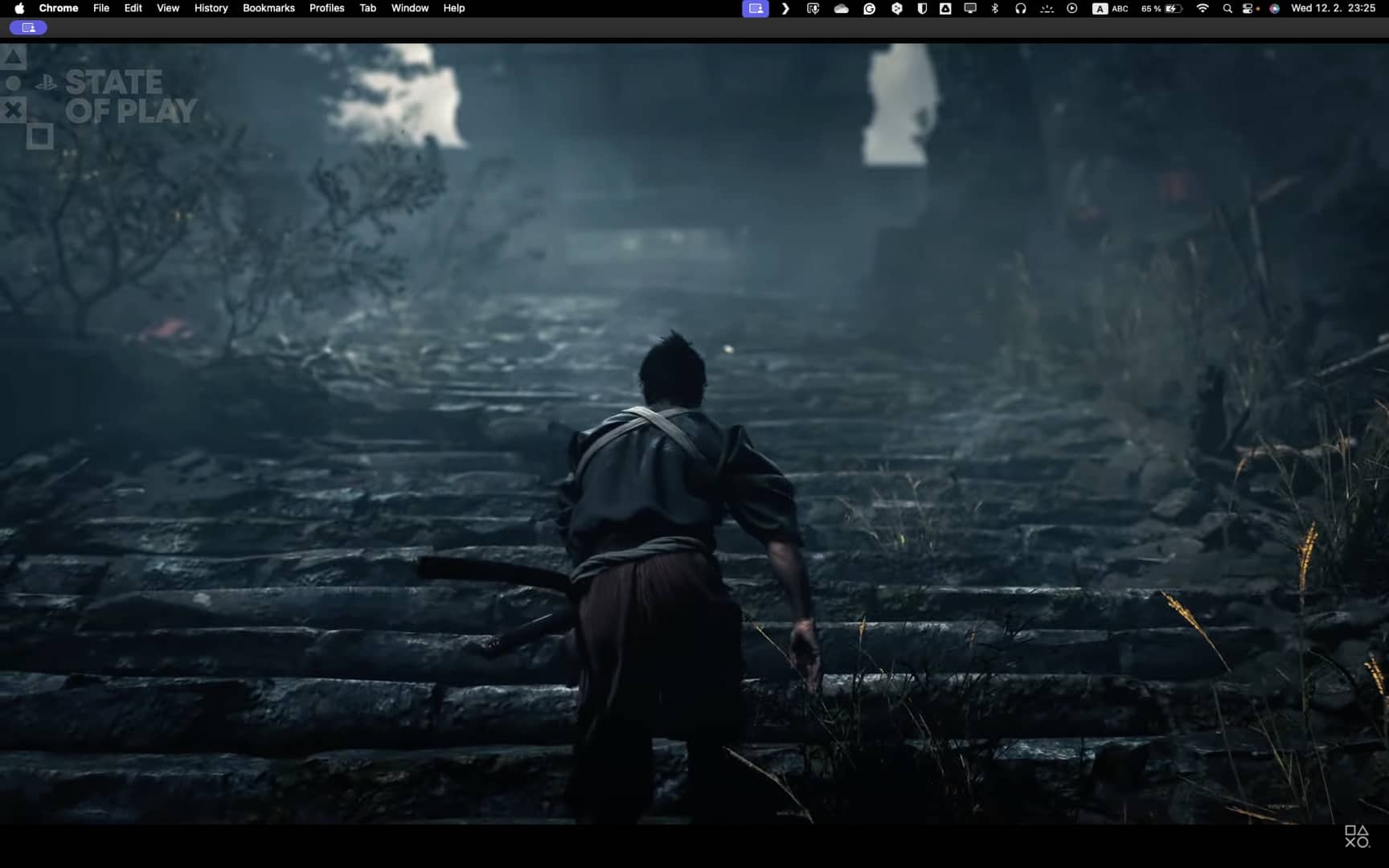Click the video frame to toggle playback

pyautogui.click(x=694, y=434)
